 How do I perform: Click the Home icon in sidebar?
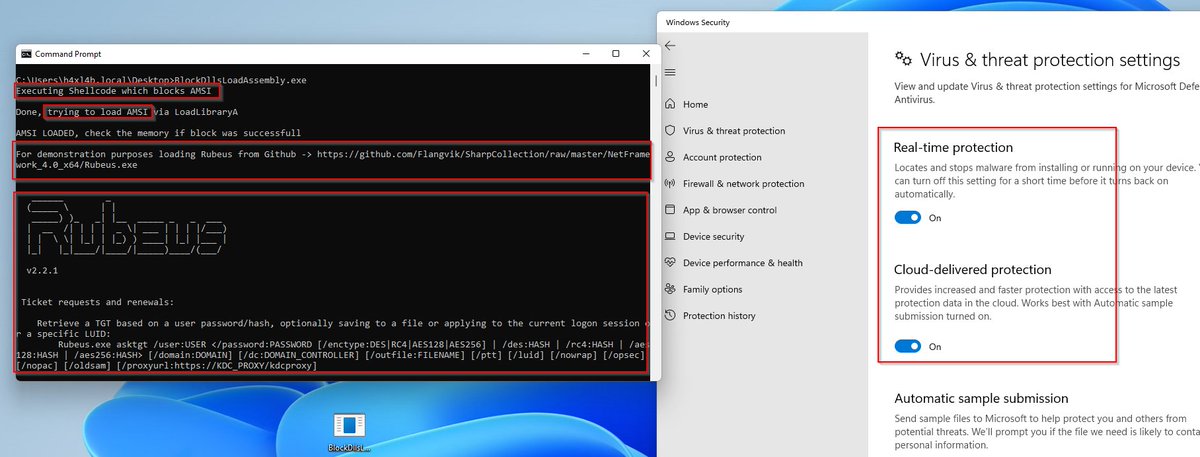[670, 104]
